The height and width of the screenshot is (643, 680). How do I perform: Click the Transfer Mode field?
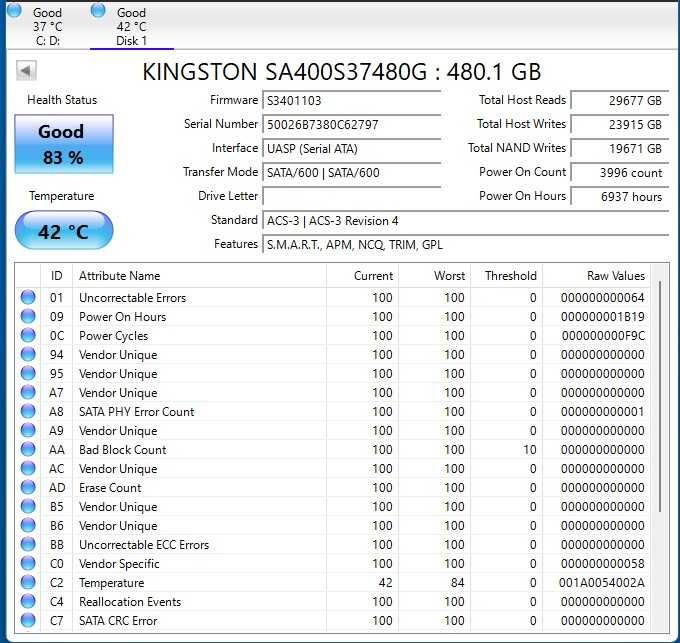(352, 173)
